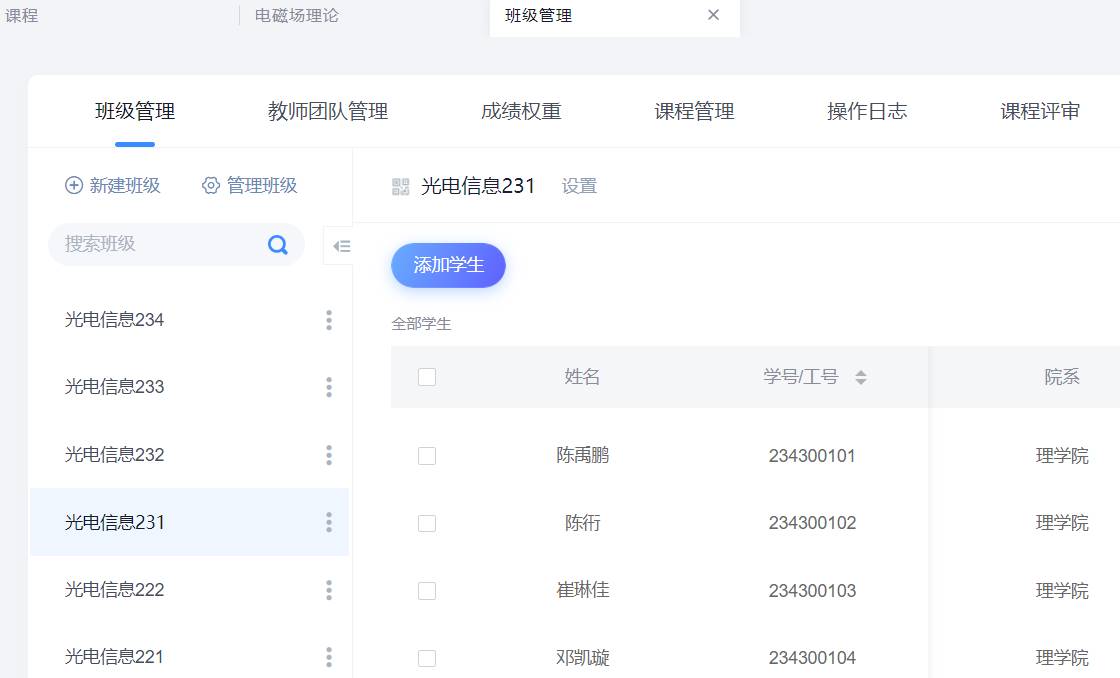This screenshot has width=1120, height=678.
Task: Open 设置 link beside class name
Action: click(x=579, y=186)
